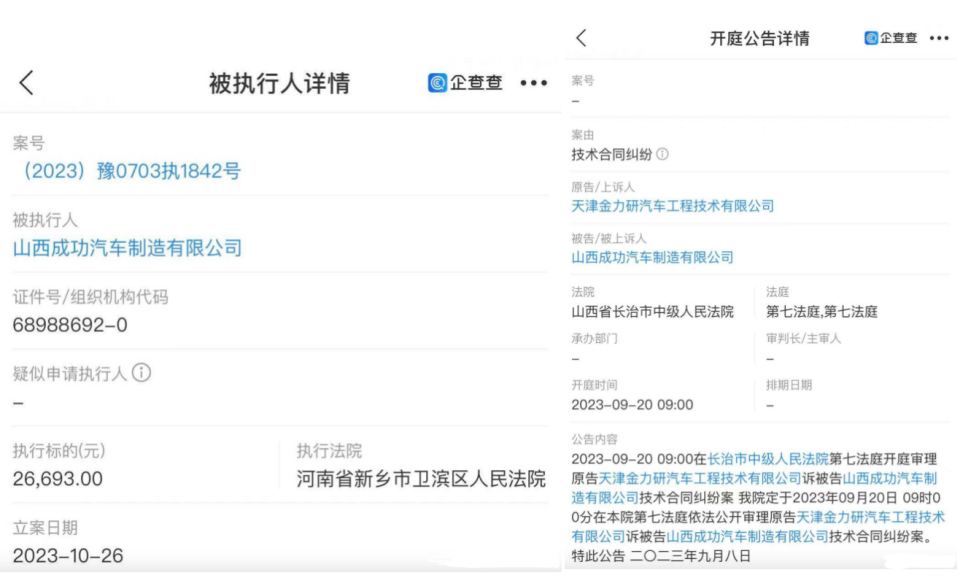Screen dimensions: 960x578
Task: Tap 执行法院 河南省新乡市卫滨区人民法院 field
Action: [421, 479]
